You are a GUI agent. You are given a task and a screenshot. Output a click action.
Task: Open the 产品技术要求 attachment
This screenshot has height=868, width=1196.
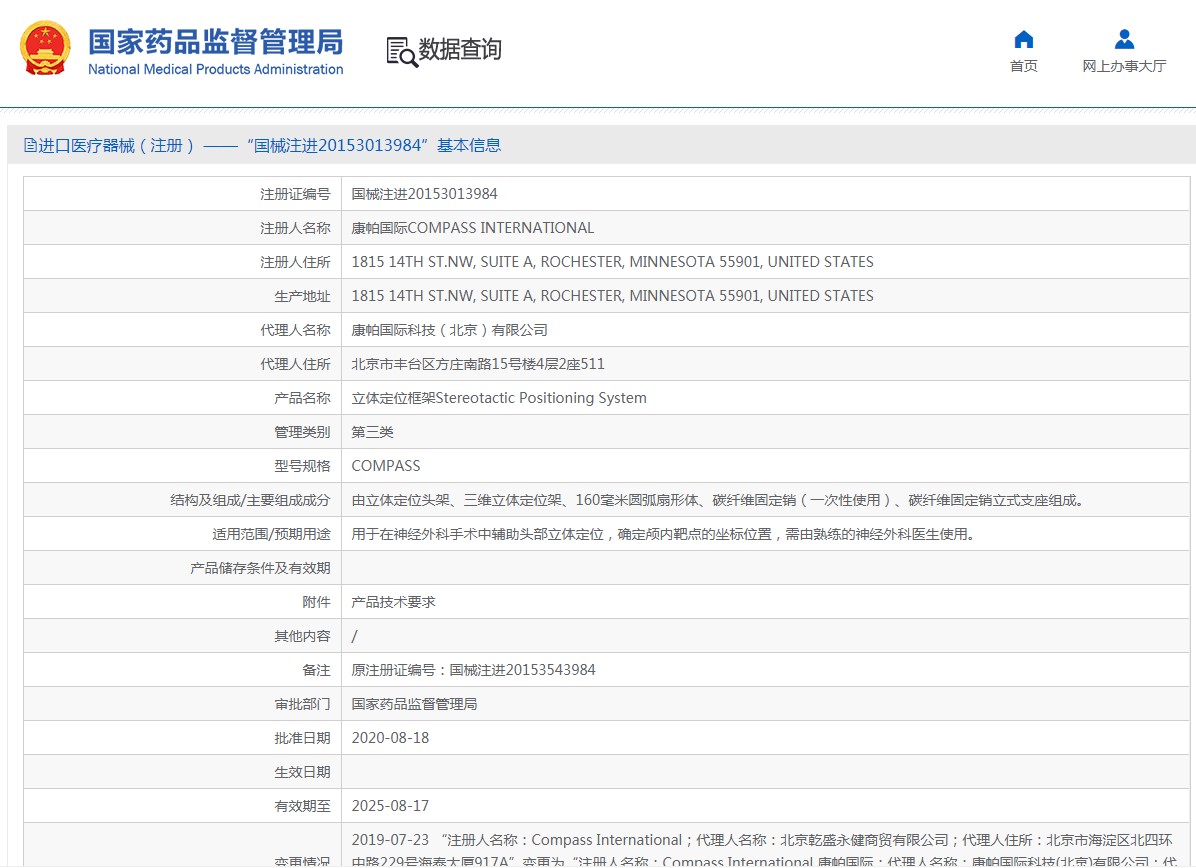pyautogui.click(x=393, y=602)
